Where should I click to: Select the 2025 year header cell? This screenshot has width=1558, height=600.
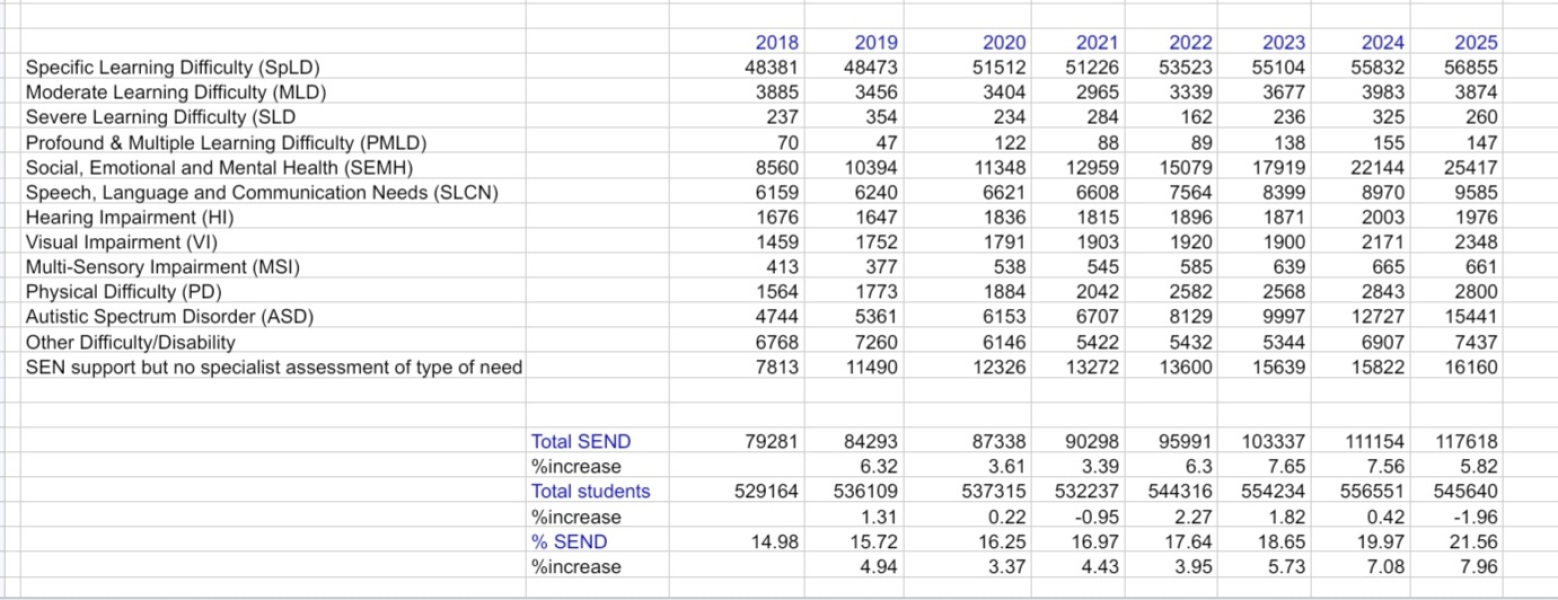click(x=1476, y=43)
